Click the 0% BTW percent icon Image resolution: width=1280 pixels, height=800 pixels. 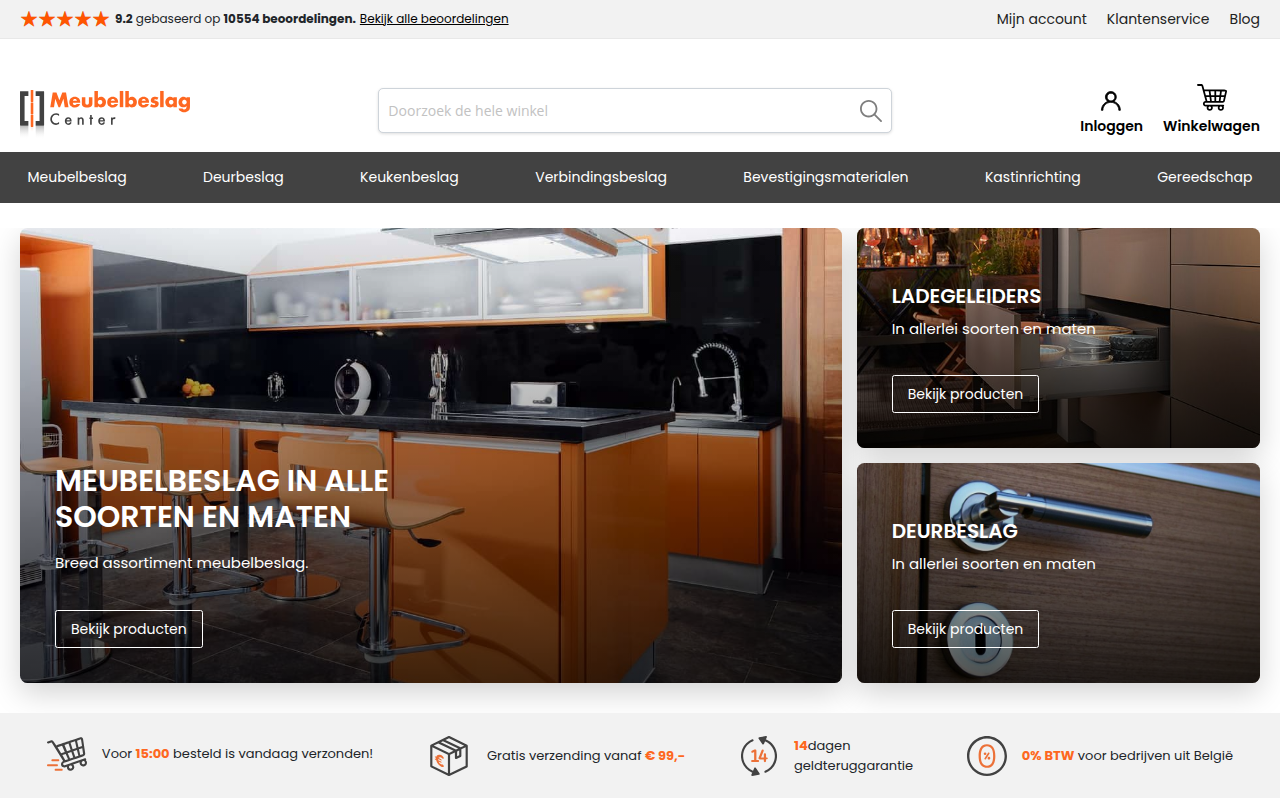(x=987, y=756)
